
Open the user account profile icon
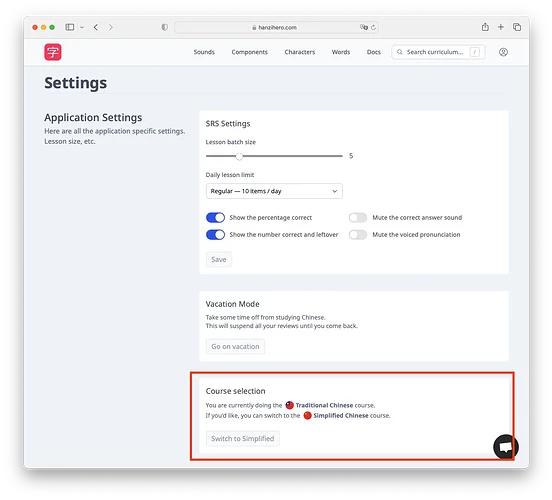click(503, 52)
